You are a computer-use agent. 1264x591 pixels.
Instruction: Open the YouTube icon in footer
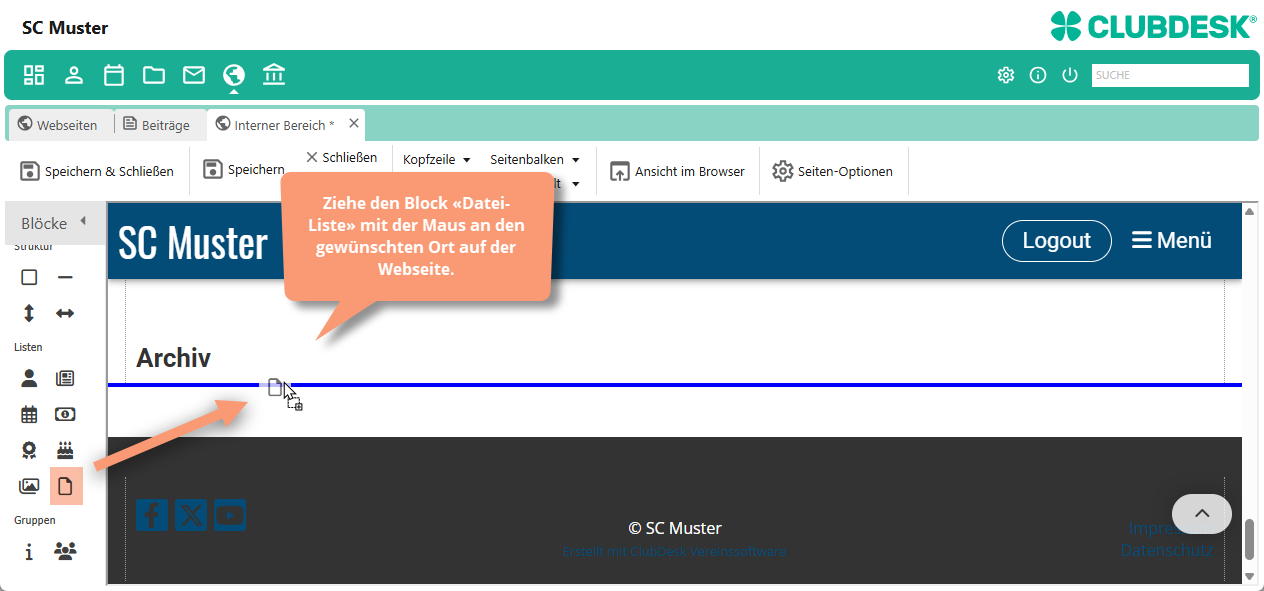click(x=229, y=515)
